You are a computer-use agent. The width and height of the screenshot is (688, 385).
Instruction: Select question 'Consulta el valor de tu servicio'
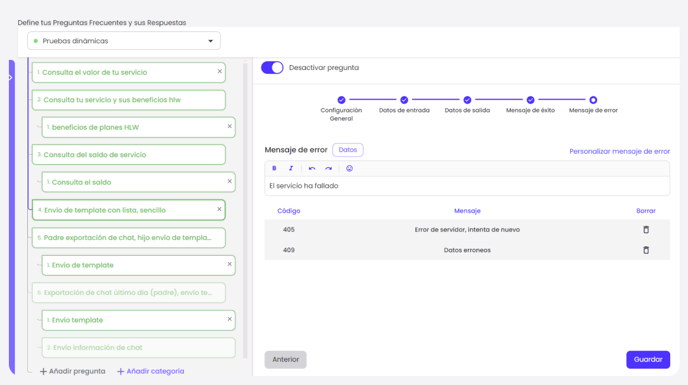coord(129,72)
